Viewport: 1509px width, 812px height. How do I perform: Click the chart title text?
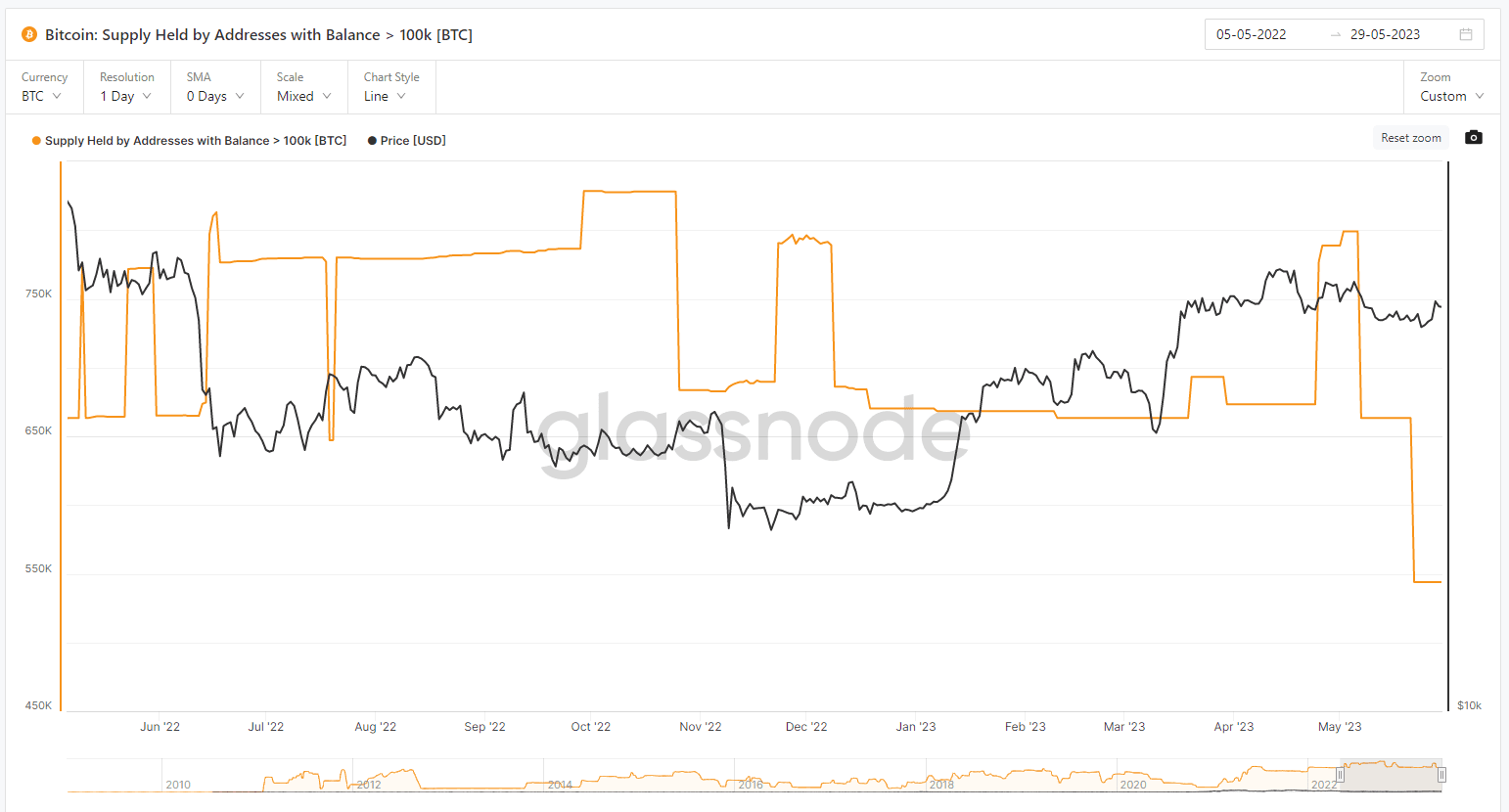258,34
